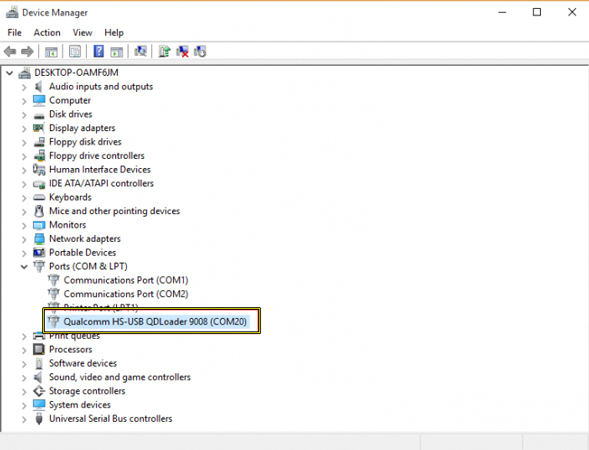Screen dimensions: 589x450
Task: Expand Sound, video and game controllers arrow
Action: click(x=24, y=378)
